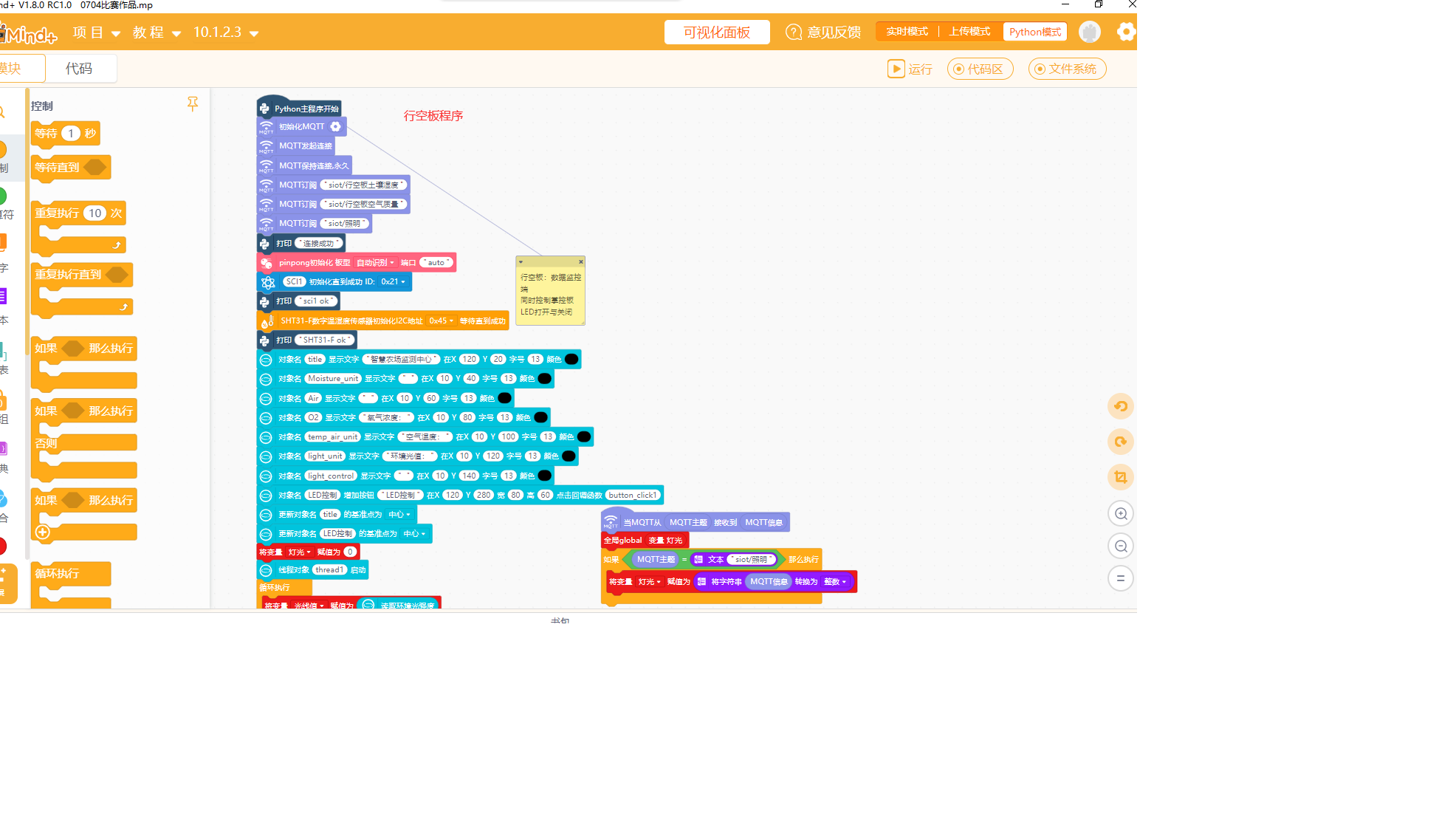Edit the 1 value in 等待 秒 block

(x=71, y=134)
